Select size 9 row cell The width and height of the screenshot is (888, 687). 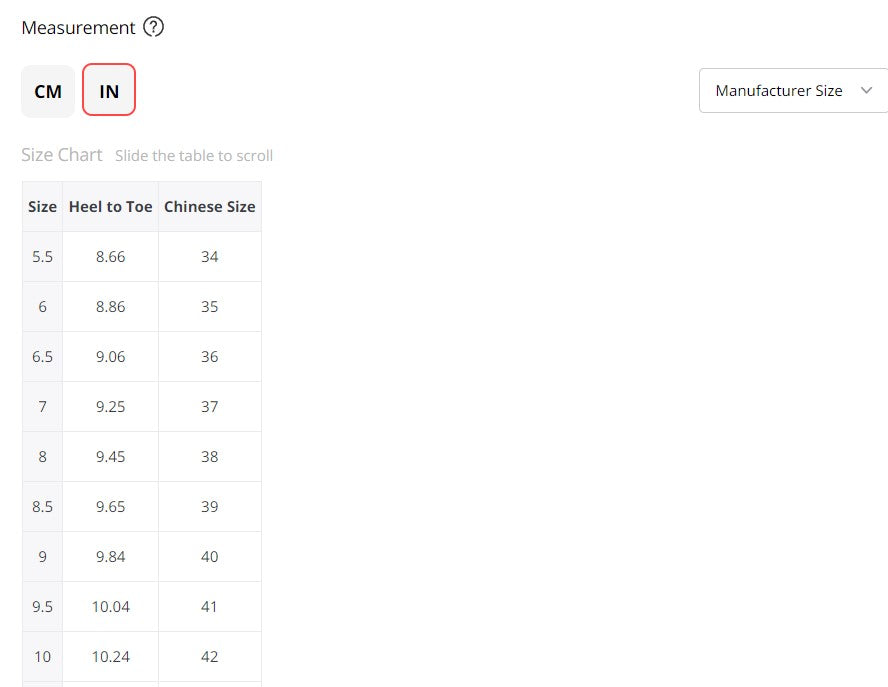[42, 557]
